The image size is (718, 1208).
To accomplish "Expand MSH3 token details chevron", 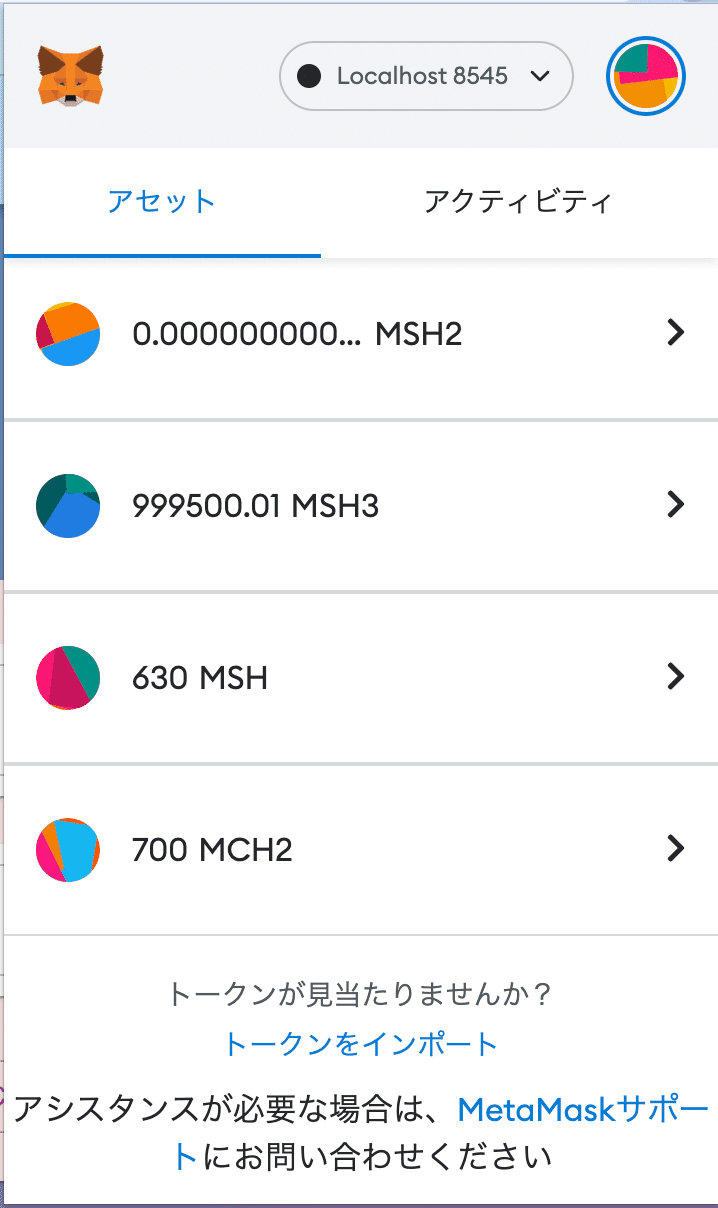I will [676, 505].
